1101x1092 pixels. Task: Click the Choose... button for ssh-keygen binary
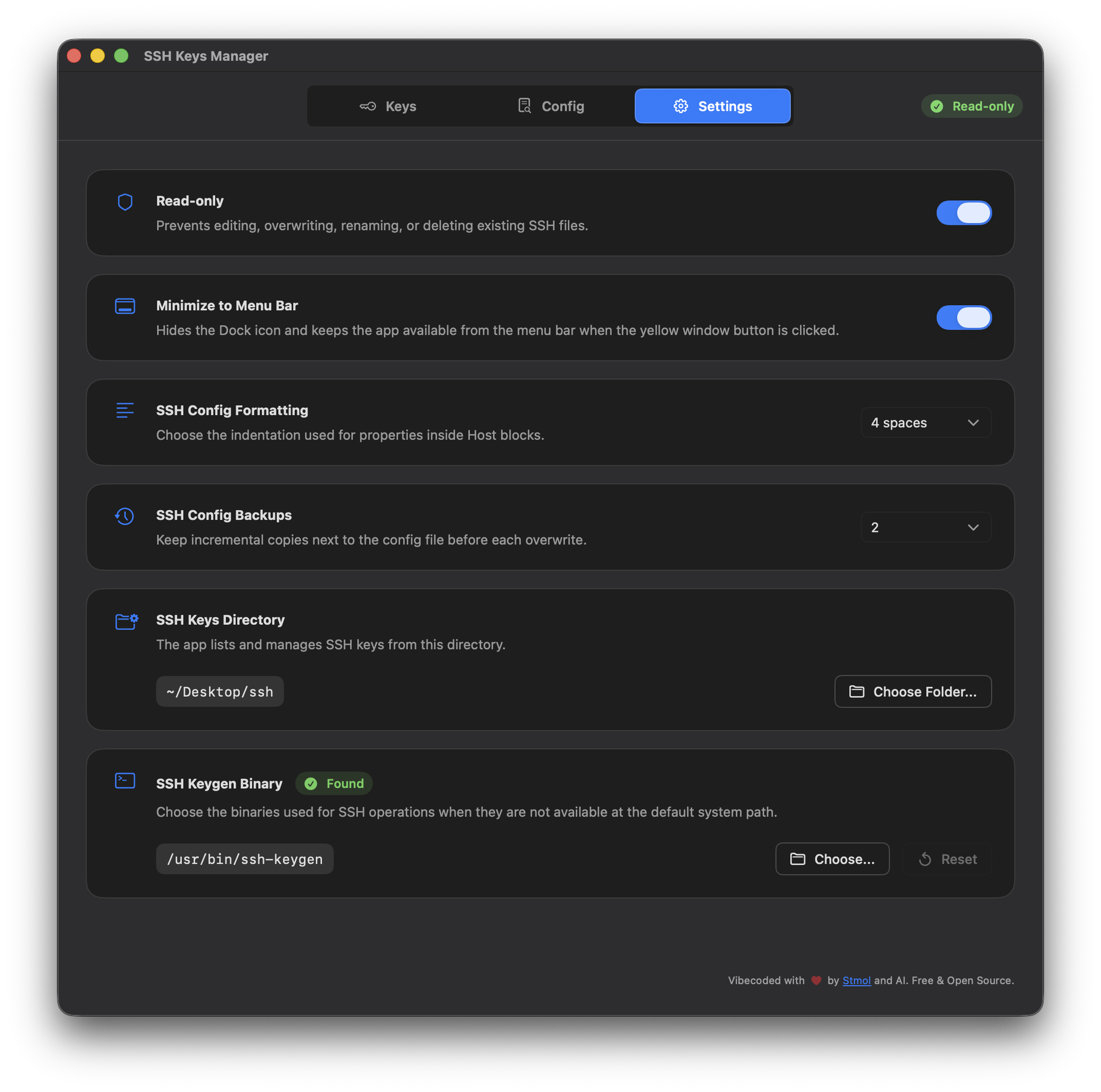click(832, 859)
